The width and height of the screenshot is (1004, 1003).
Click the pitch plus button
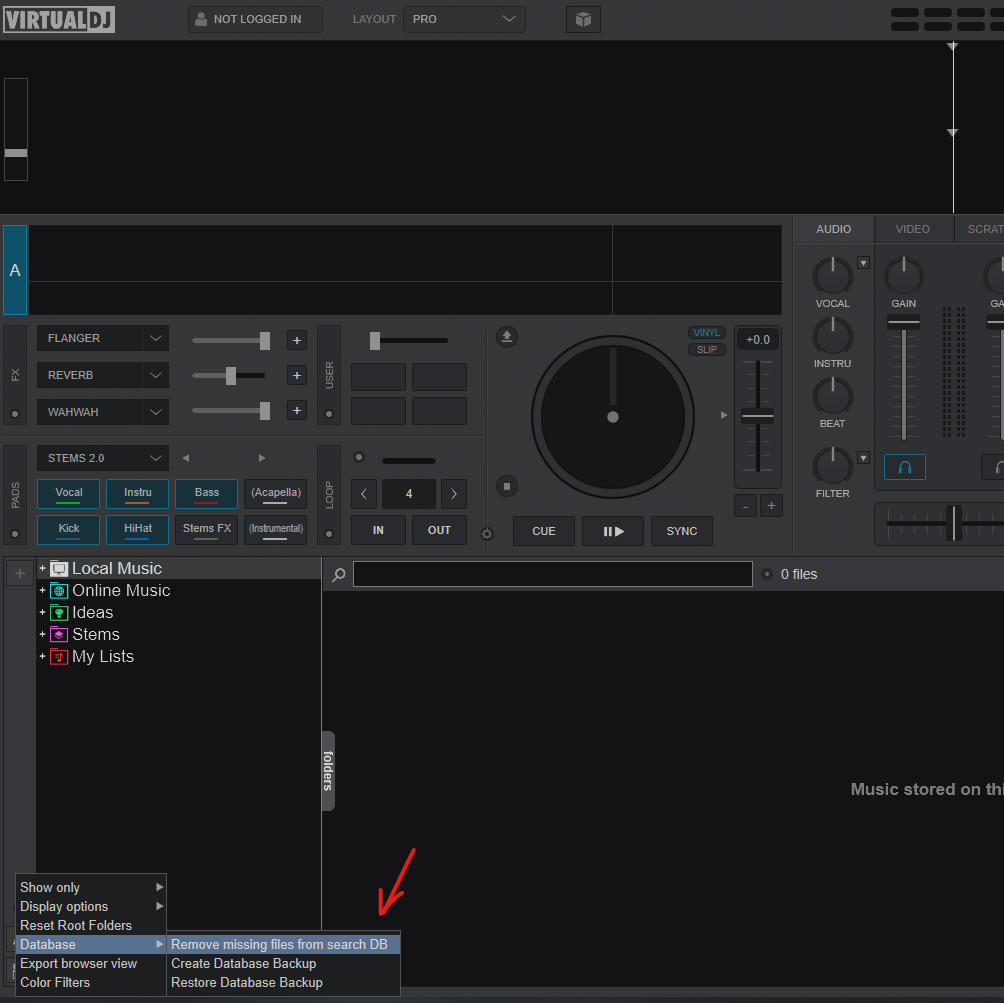pyautogui.click(x=771, y=506)
